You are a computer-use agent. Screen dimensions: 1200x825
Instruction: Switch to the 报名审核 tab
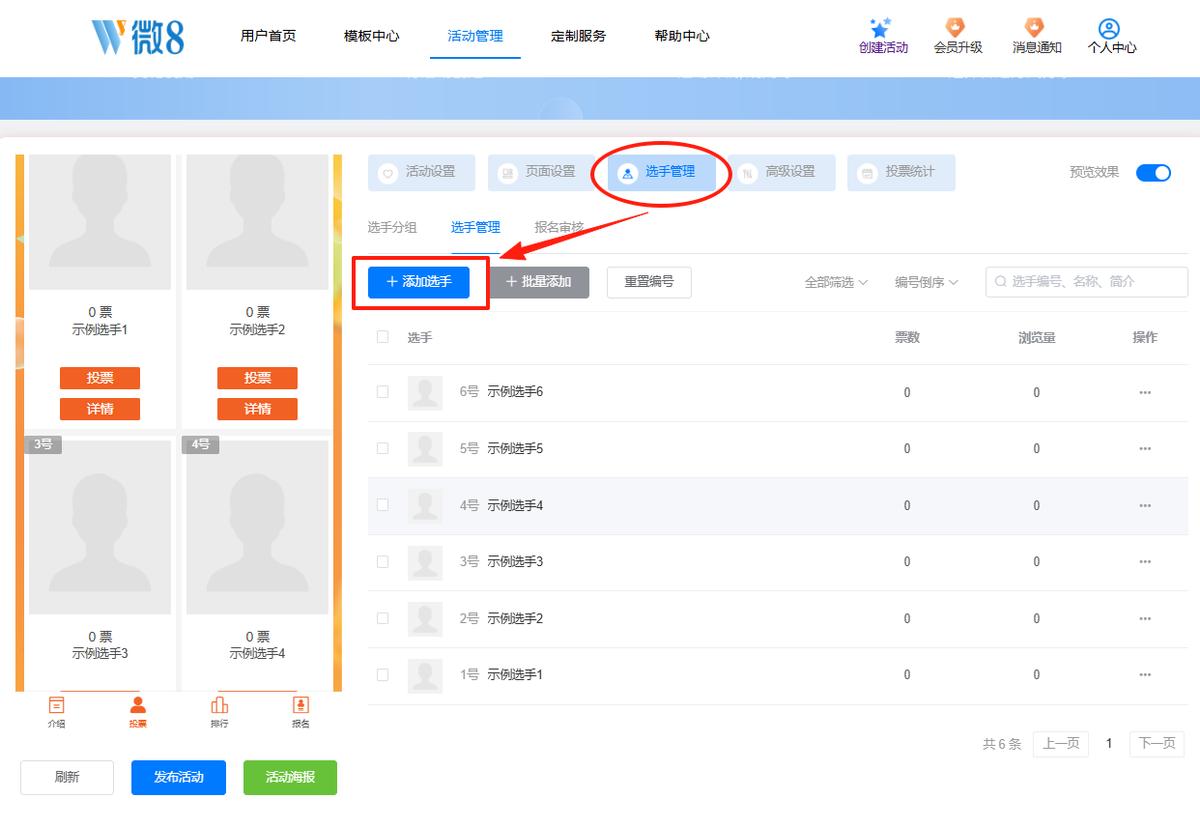(x=559, y=227)
